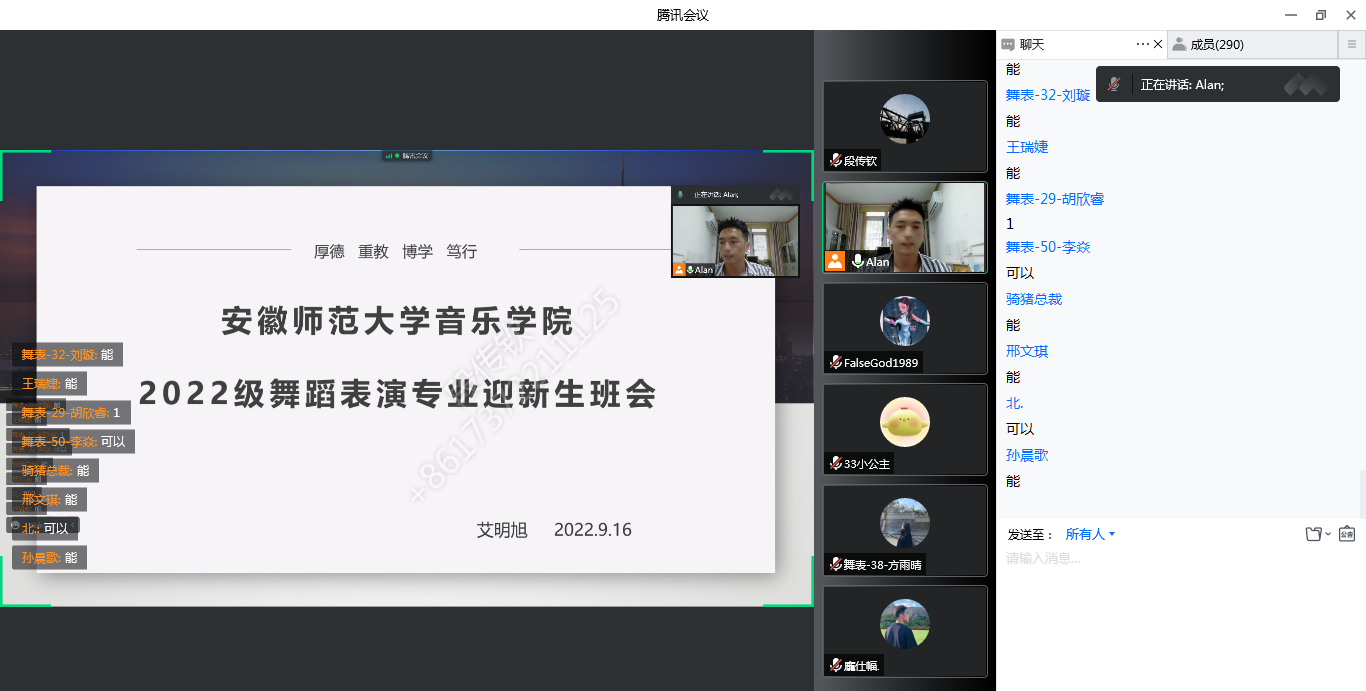Image resolution: width=1366 pixels, height=691 pixels.
Task: Click sender name 骑猪总裁 in chat
Action: click(1033, 299)
